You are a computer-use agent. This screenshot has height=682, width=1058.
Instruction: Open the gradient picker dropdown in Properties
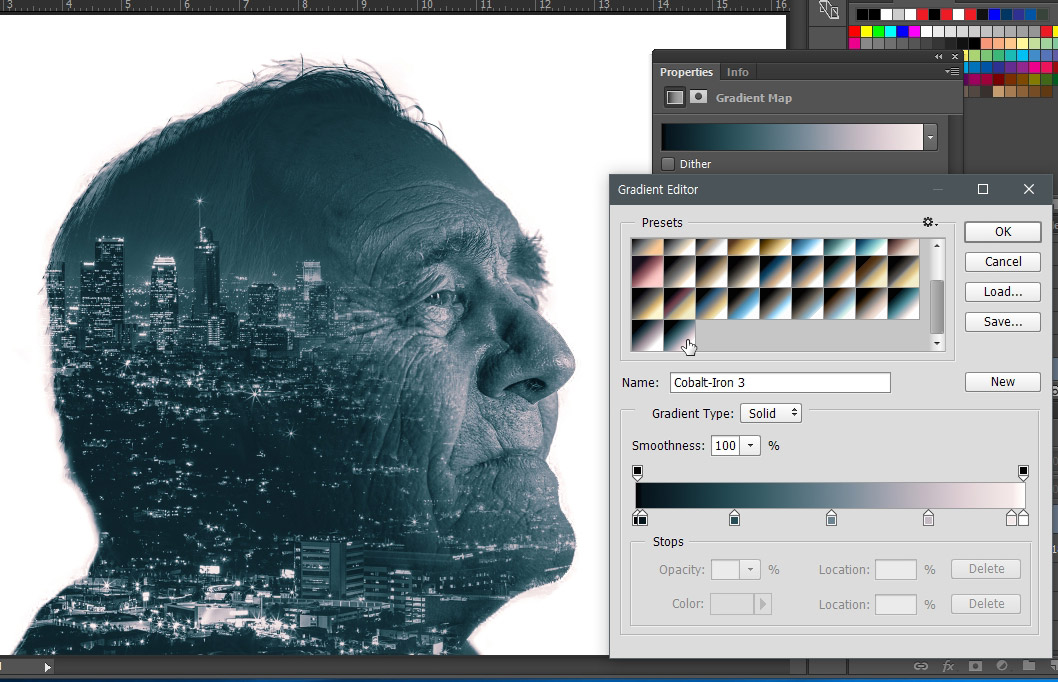[930, 138]
